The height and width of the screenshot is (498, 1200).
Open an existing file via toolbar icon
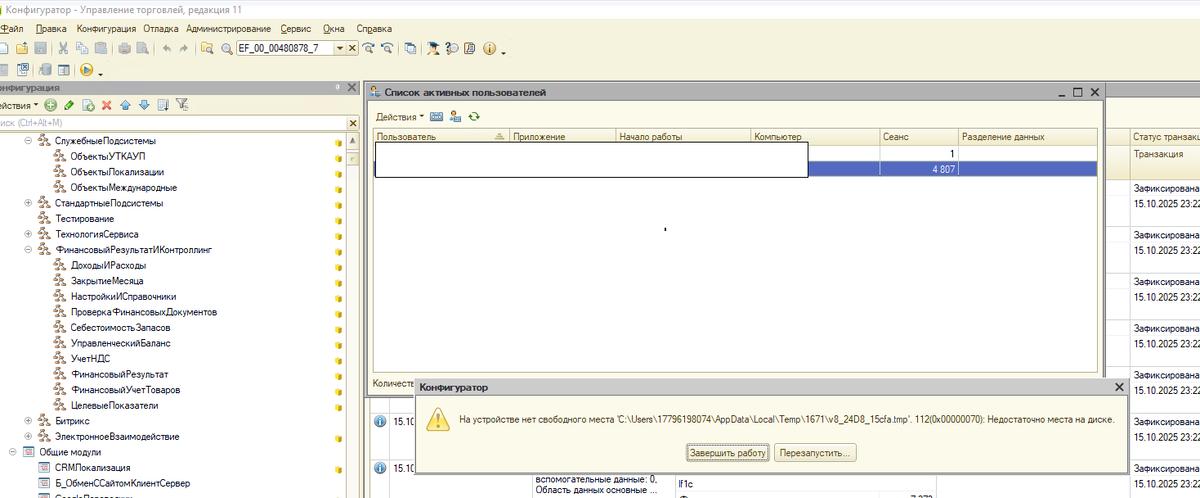click(22, 48)
